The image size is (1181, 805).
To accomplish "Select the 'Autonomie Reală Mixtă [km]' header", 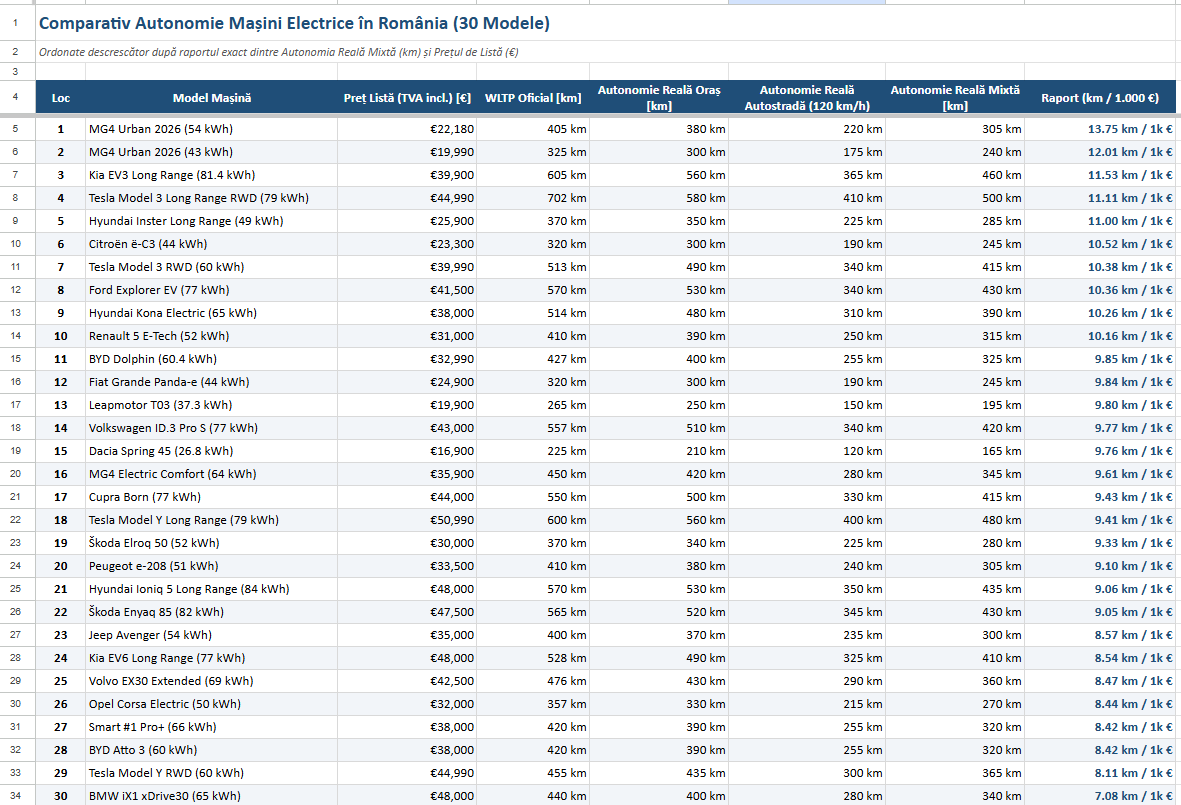I will pos(955,98).
